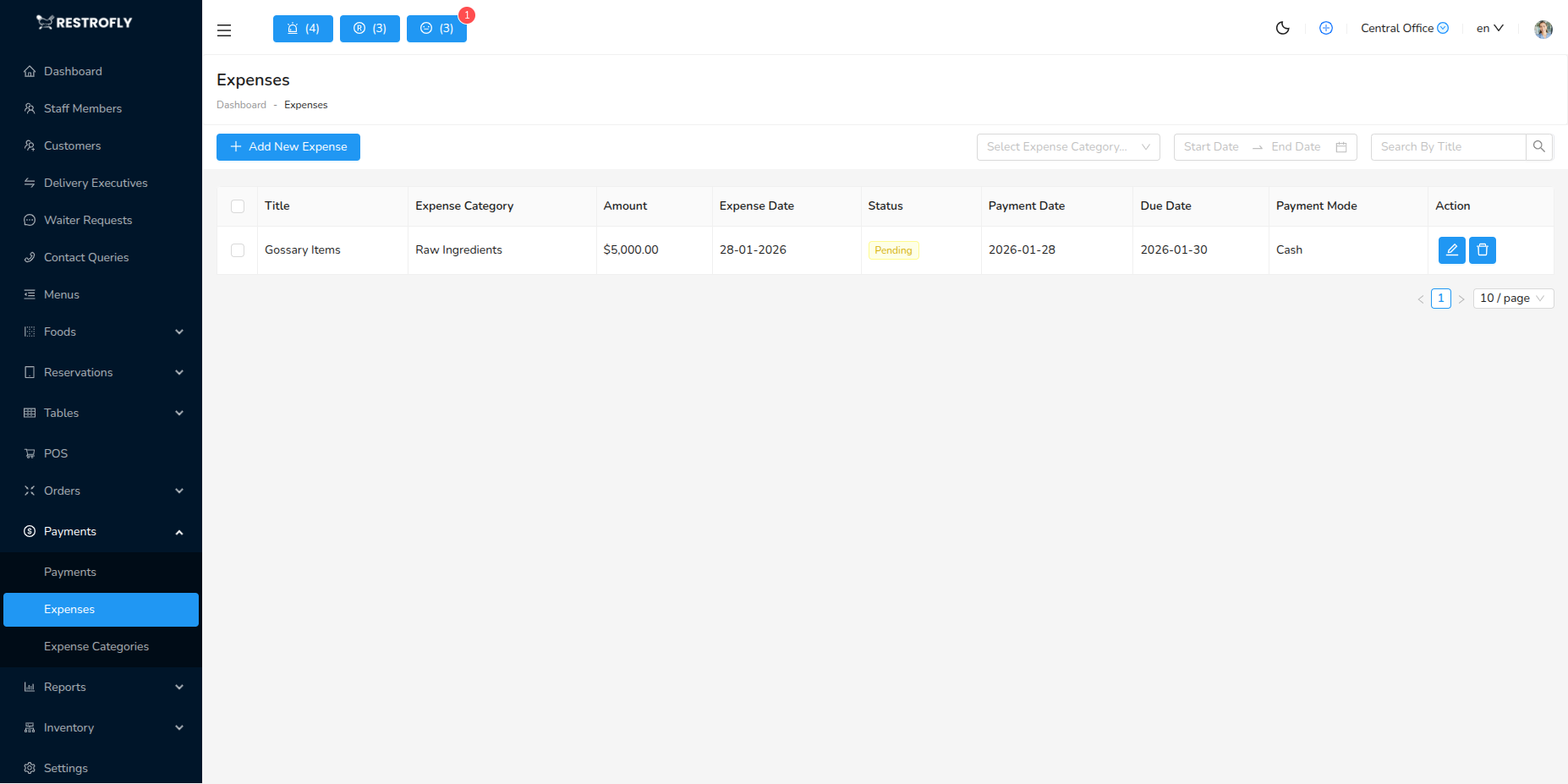The image size is (1568, 784).
Task: Open the 10 / page size dropdown
Action: click(x=1512, y=298)
